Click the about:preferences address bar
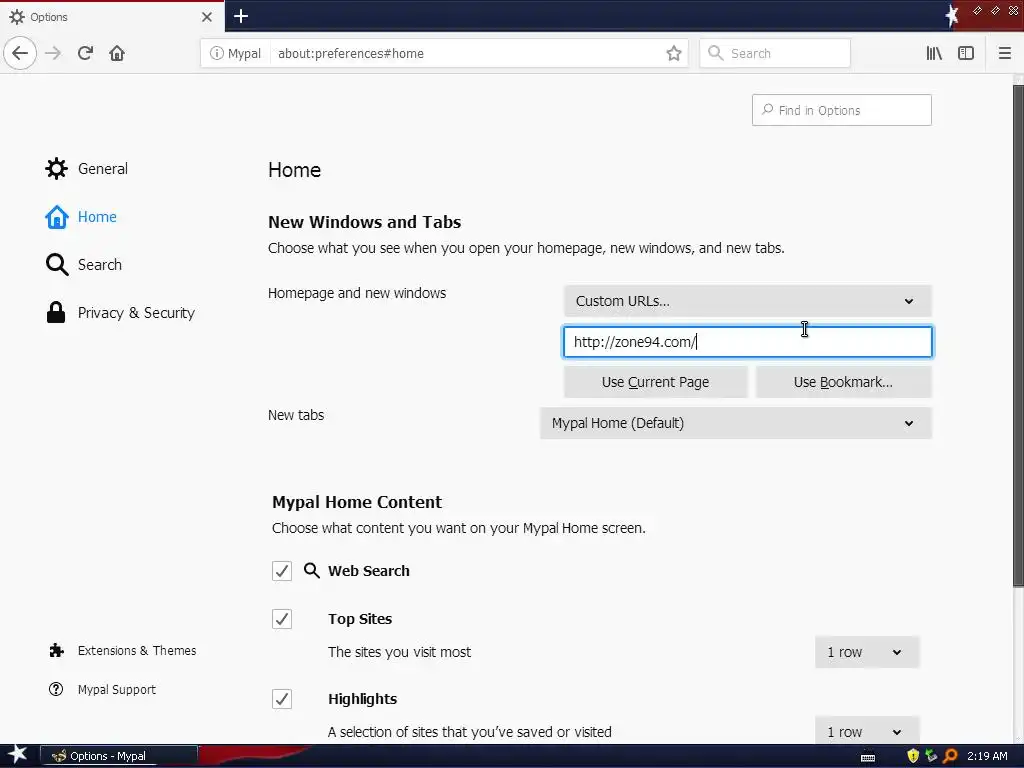 tap(444, 54)
